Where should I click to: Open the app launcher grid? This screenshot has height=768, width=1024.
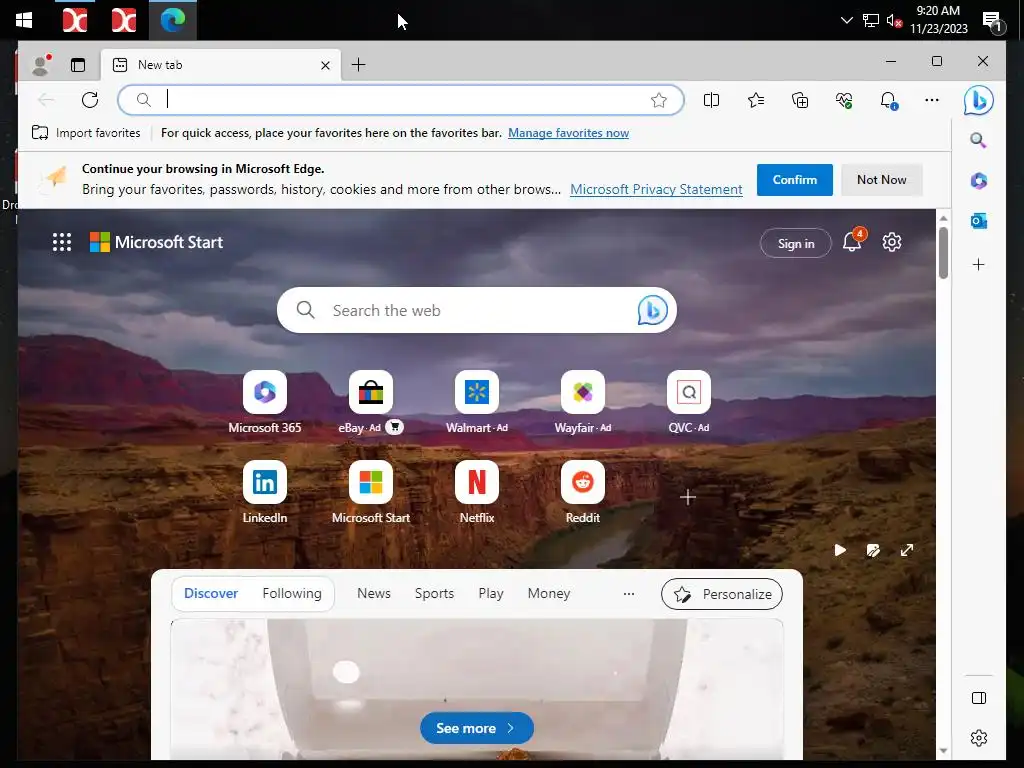62,242
